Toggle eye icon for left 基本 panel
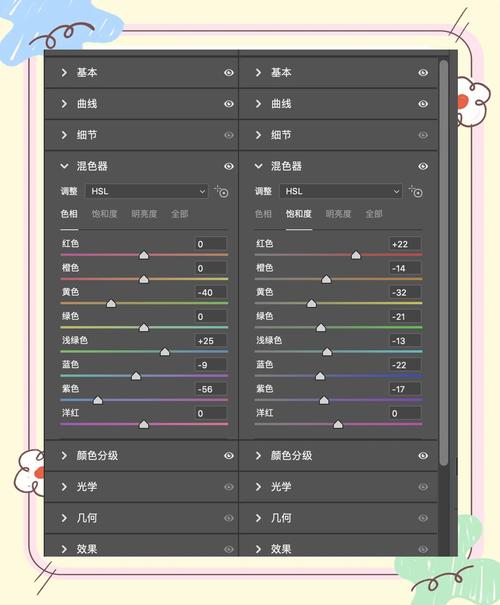The height and width of the screenshot is (605, 500). (x=229, y=73)
